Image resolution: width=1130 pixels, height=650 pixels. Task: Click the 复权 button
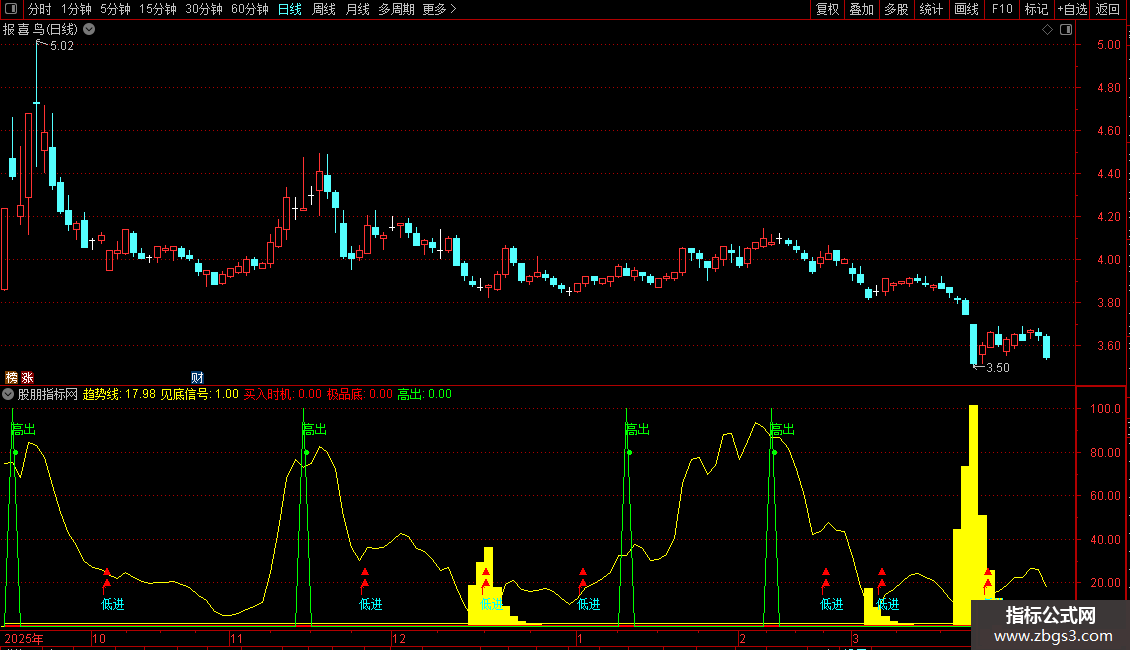[827, 9]
